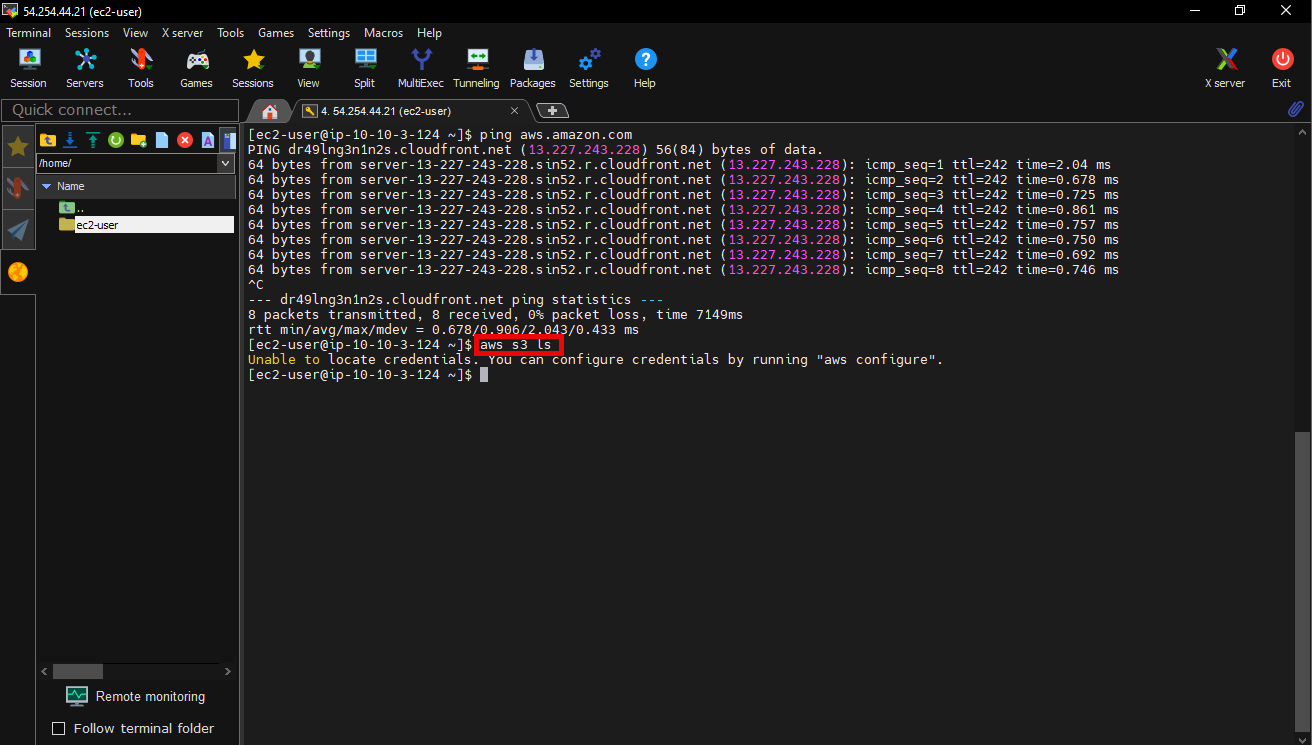Viewport: 1312px width, 745px height.
Task: Open the Help menu
Action: pos(429,33)
